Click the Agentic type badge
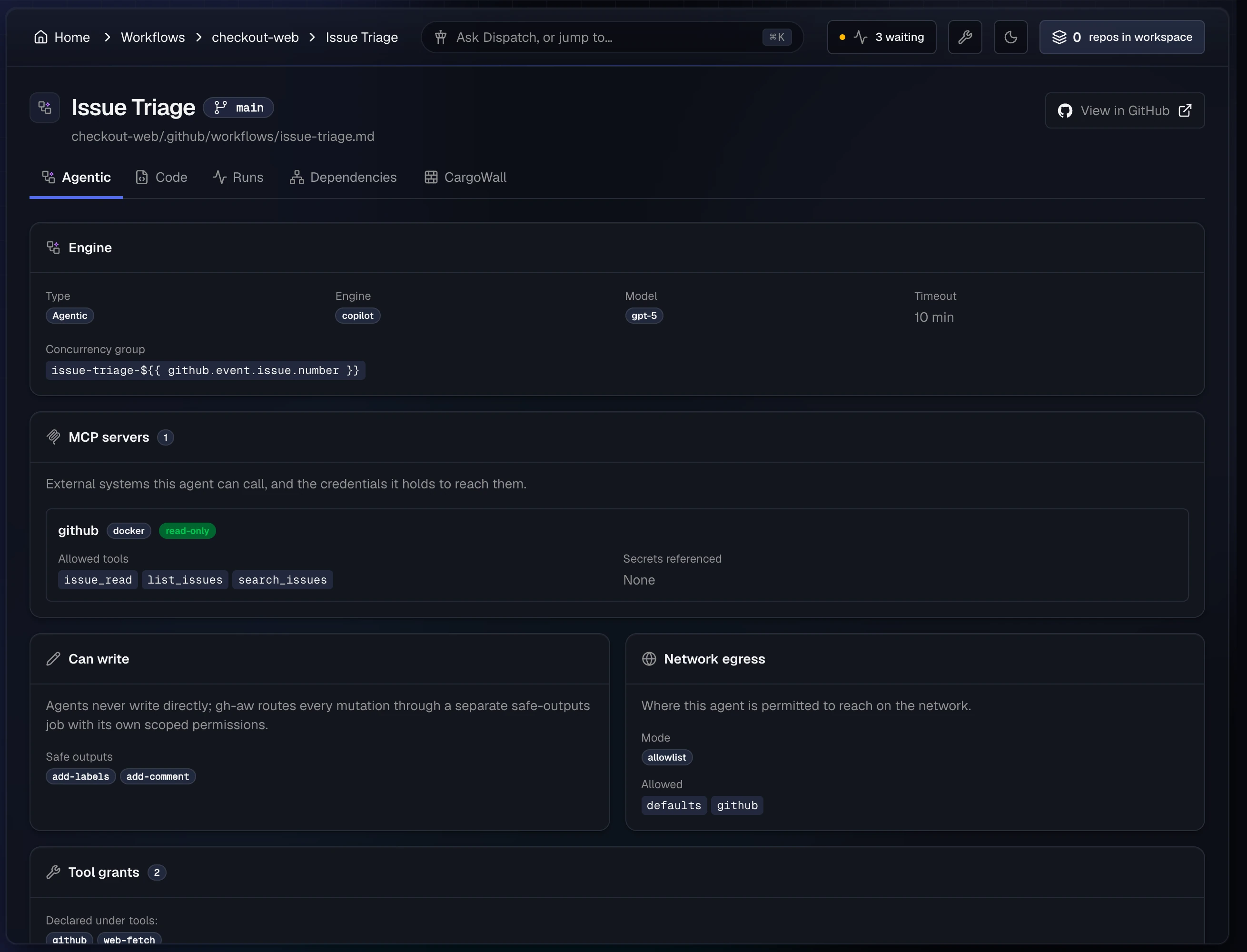Viewport: 1247px width, 952px height. point(69,316)
